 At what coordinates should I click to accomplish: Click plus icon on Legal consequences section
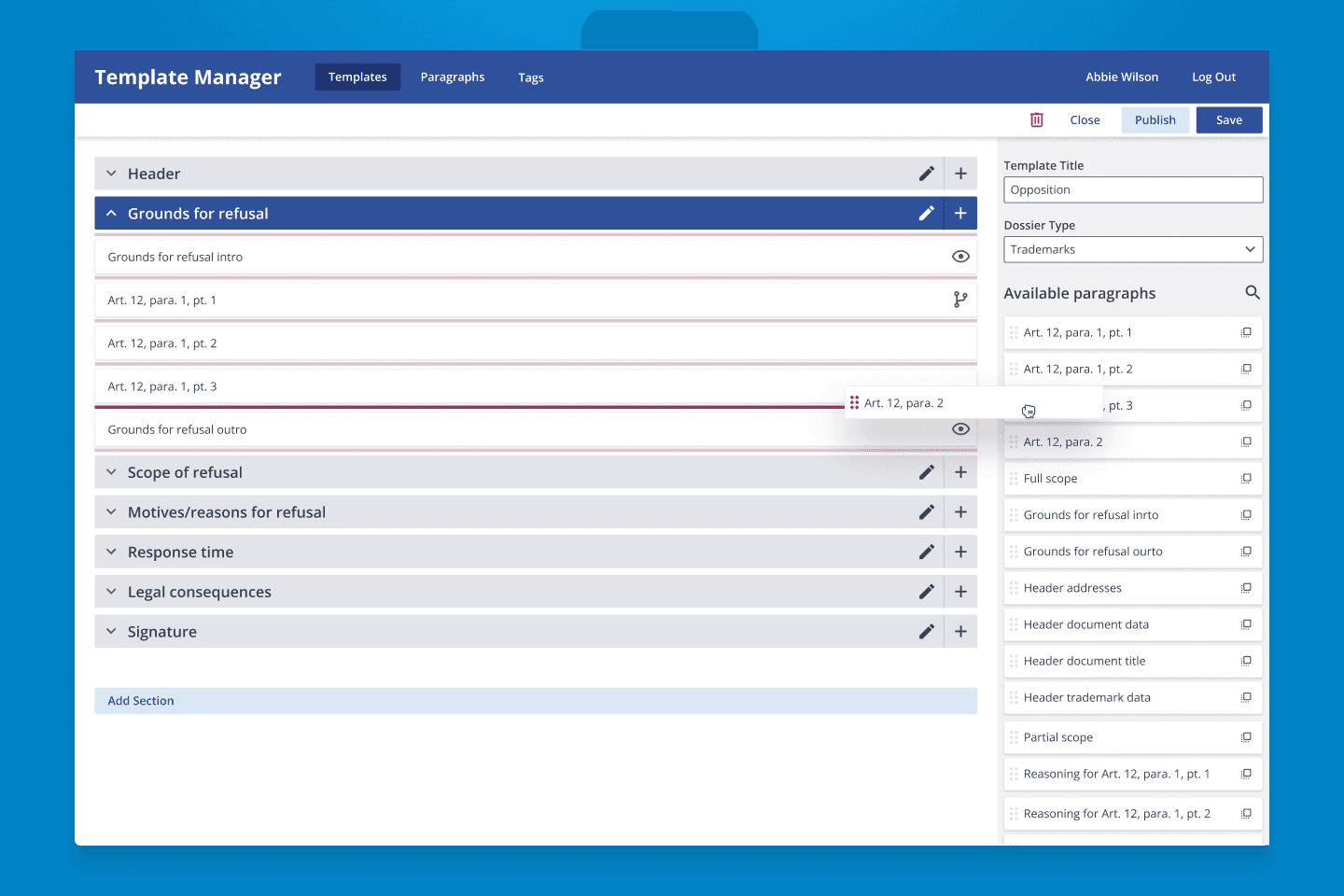960,592
